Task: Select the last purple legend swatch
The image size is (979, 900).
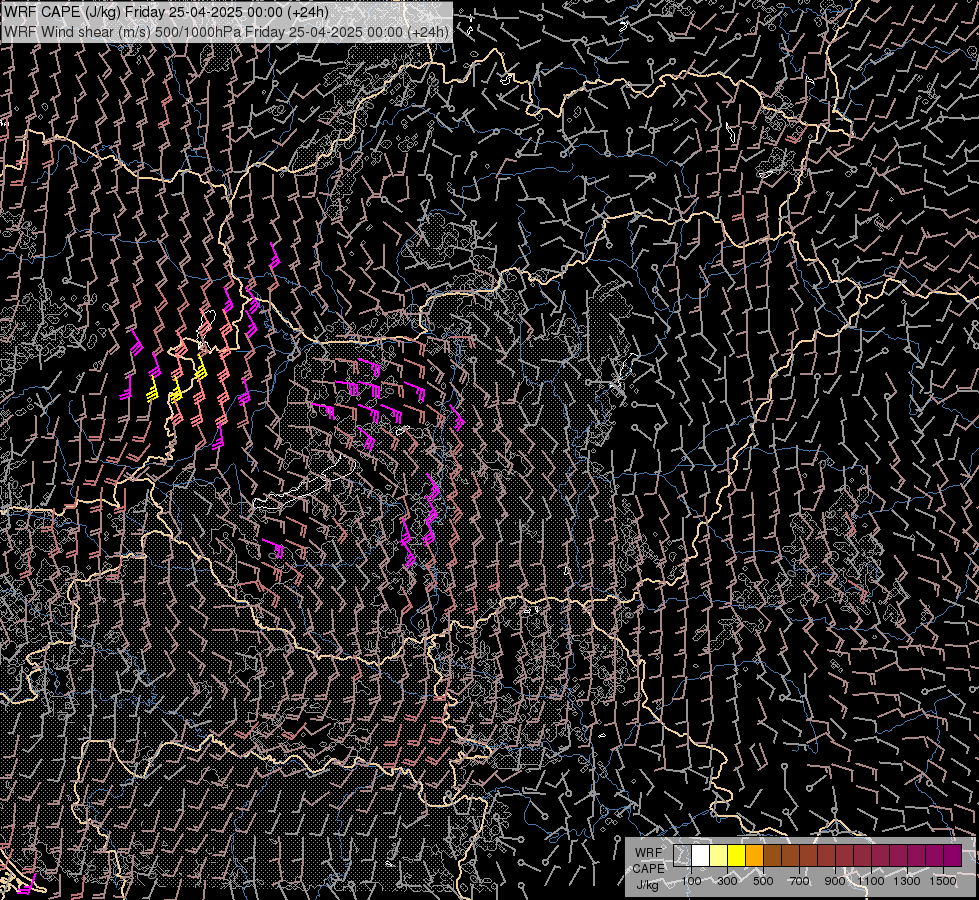Action: click(x=953, y=855)
